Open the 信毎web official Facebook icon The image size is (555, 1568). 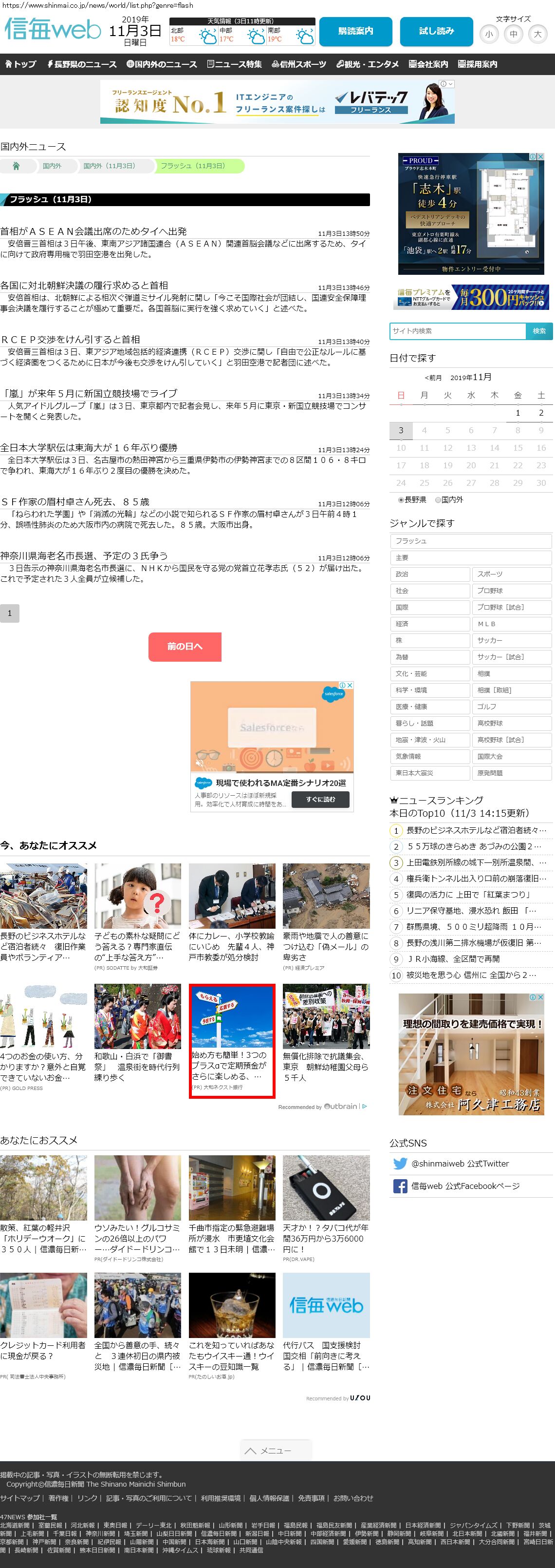coord(399,1186)
